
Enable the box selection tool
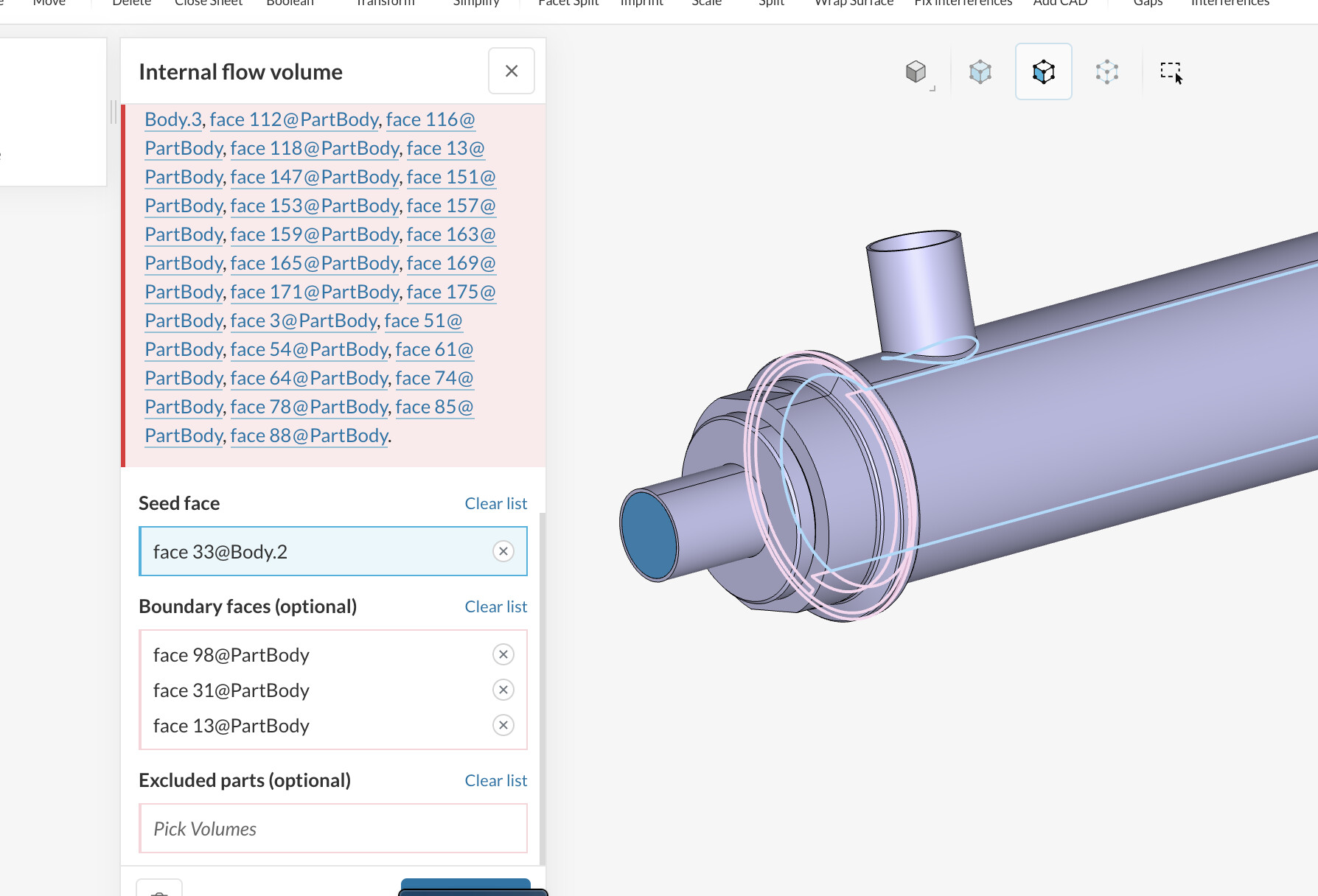(1171, 72)
